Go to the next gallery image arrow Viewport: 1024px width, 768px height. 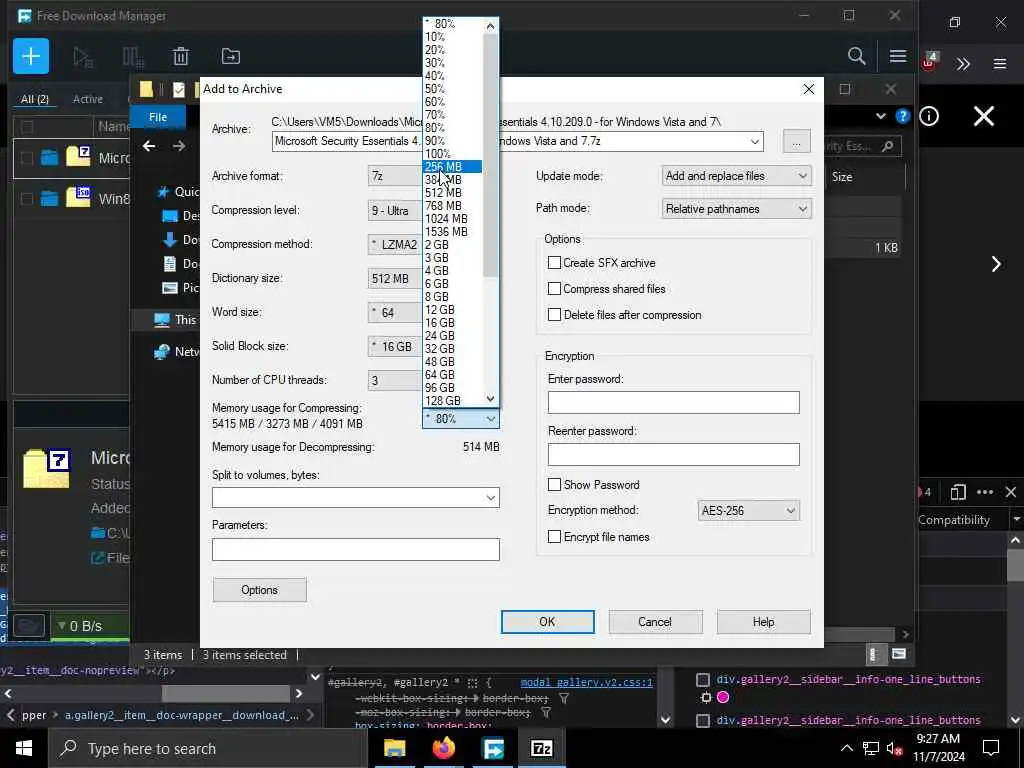pos(996,264)
